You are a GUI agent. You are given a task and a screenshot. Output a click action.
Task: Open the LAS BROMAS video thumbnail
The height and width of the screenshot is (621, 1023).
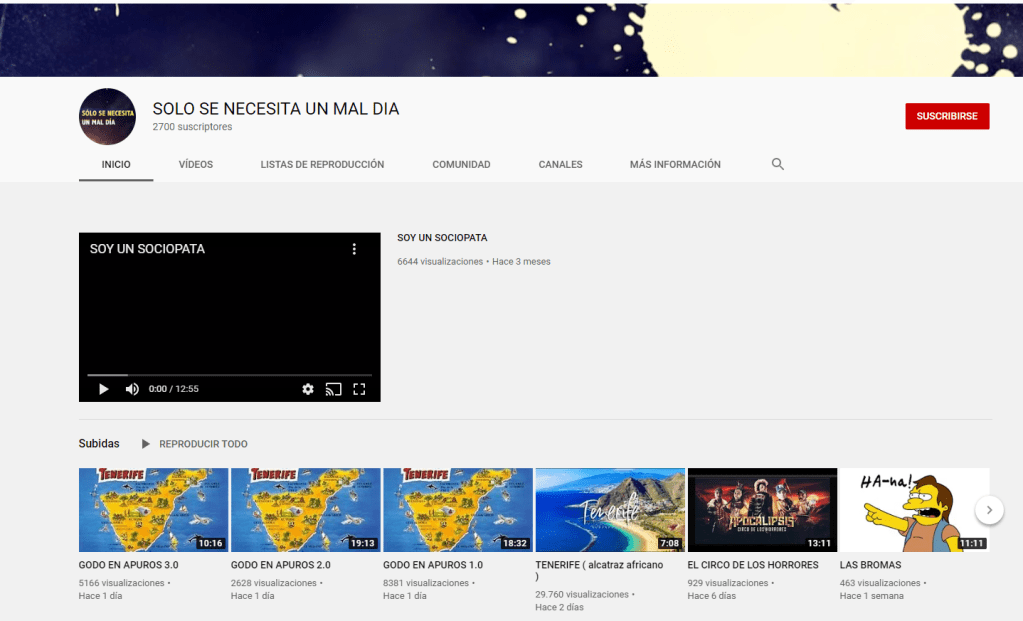914,510
